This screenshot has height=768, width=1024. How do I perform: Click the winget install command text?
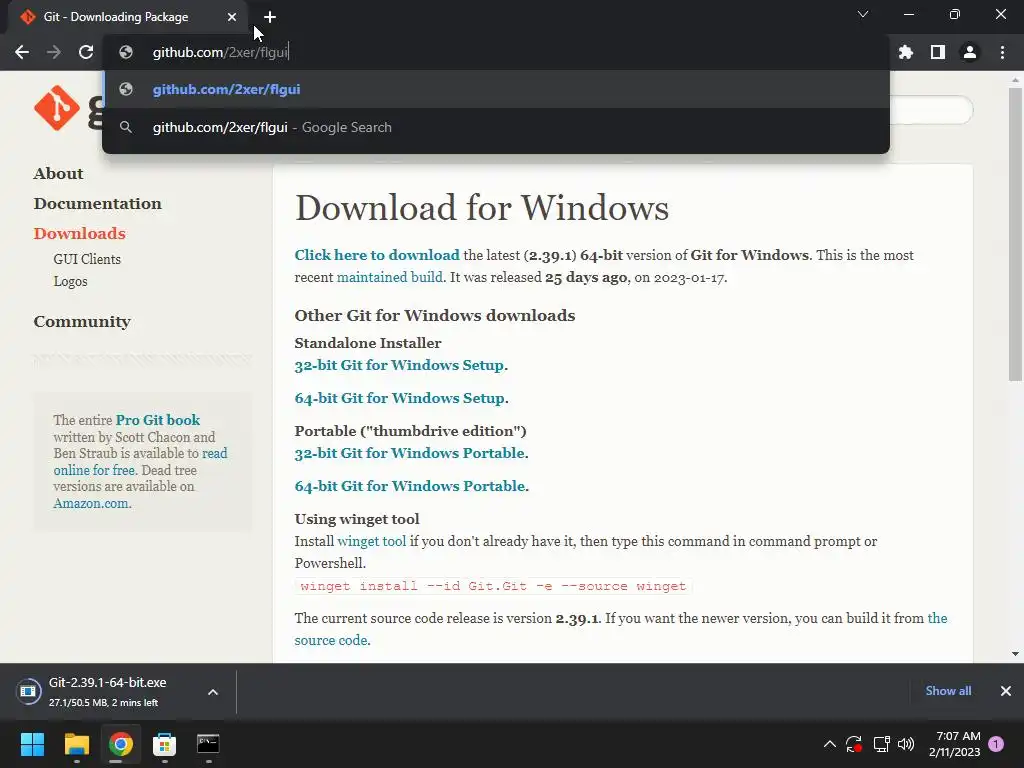pos(493,586)
